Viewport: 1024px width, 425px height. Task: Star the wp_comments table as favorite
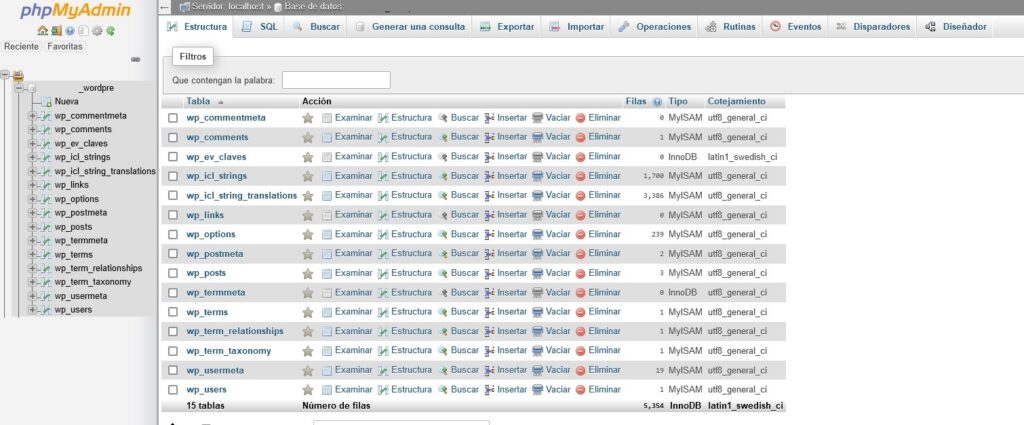click(x=308, y=138)
